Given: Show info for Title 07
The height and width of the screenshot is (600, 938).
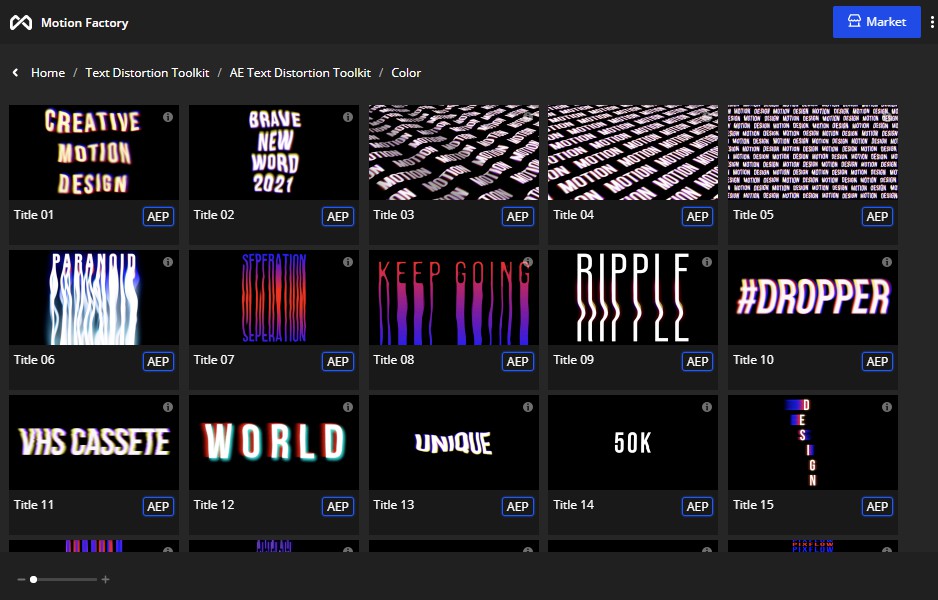Looking at the screenshot, I should tap(348, 262).
